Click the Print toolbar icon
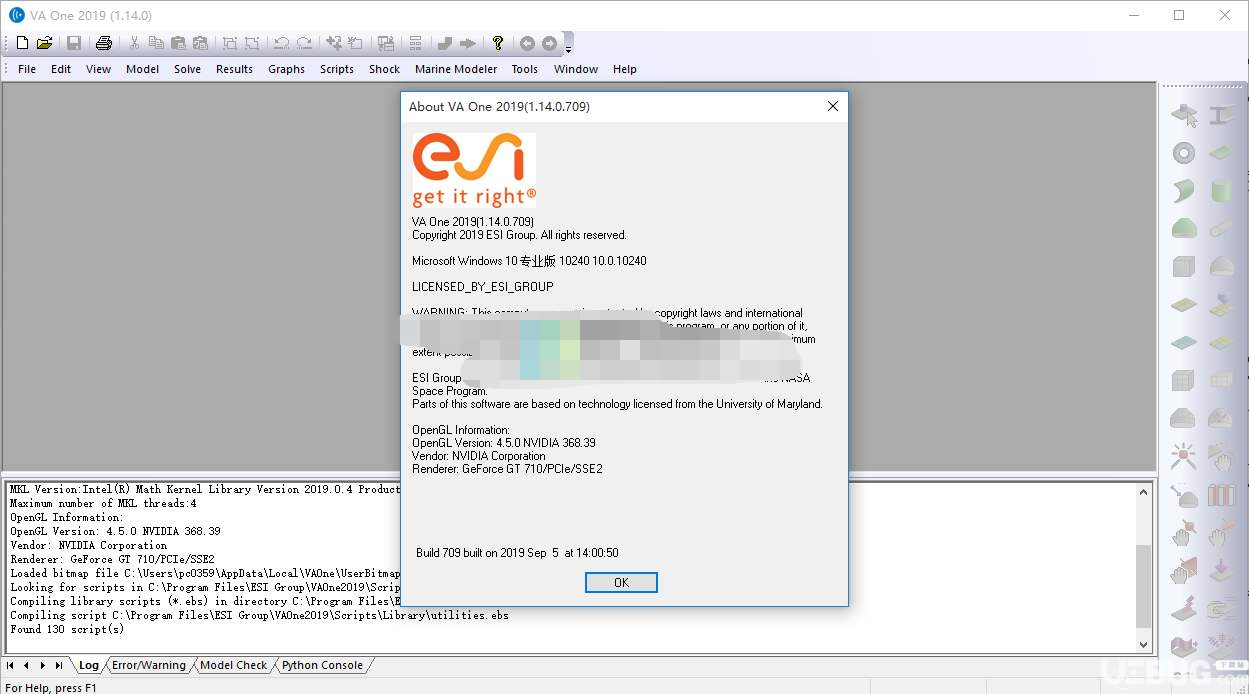 pyautogui.click(x=103, y=43)
